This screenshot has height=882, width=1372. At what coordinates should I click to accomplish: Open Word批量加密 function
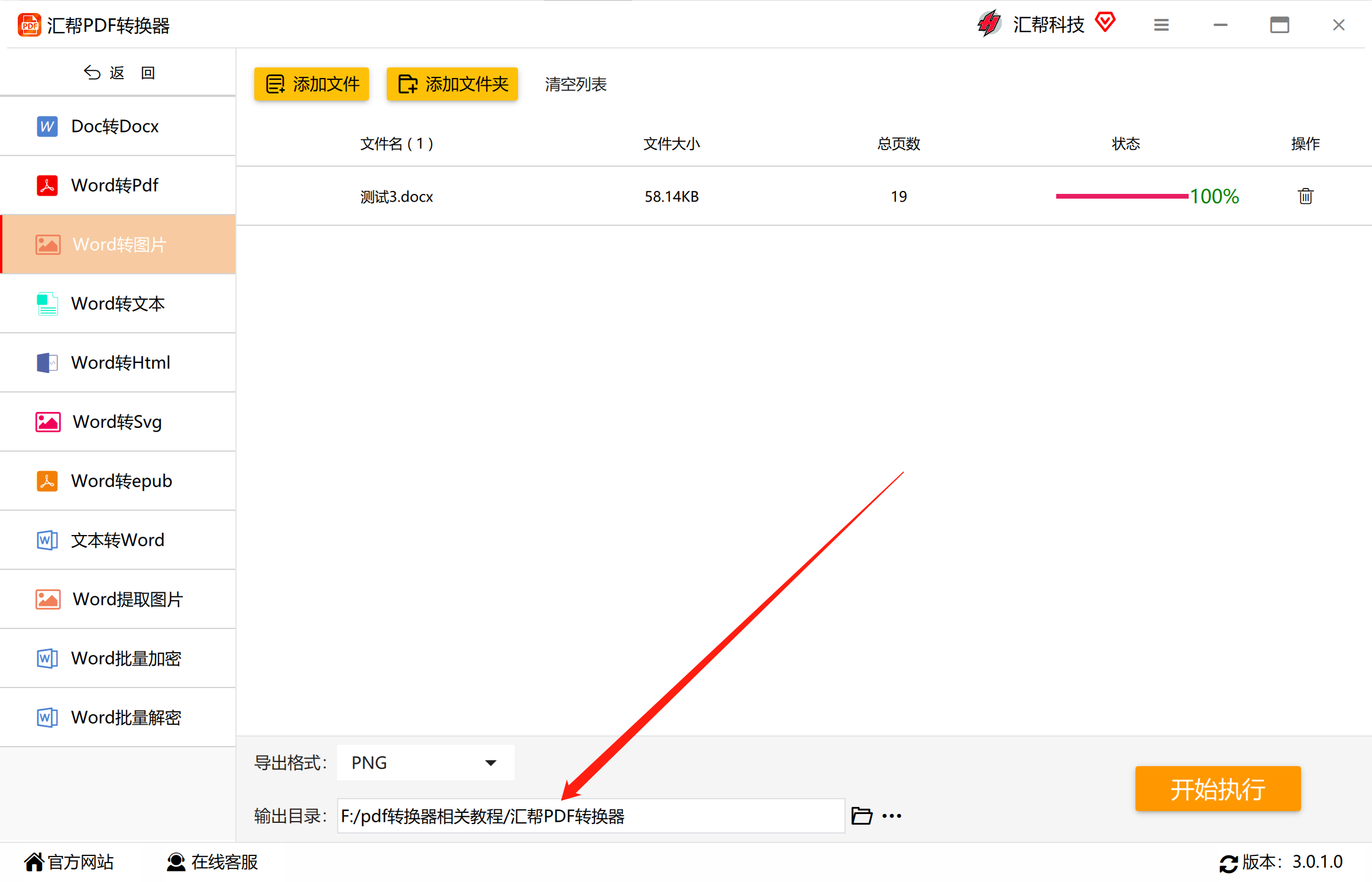tap(118, 659)
